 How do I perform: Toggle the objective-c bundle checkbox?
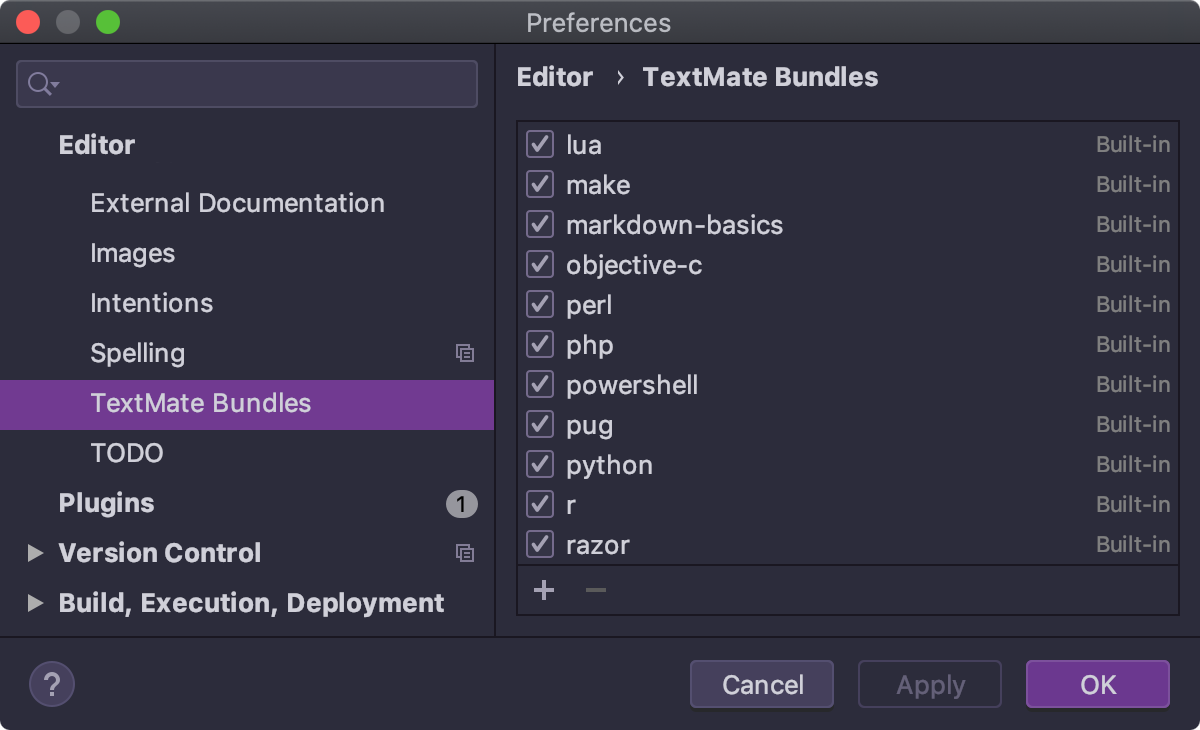pos(540,264)
